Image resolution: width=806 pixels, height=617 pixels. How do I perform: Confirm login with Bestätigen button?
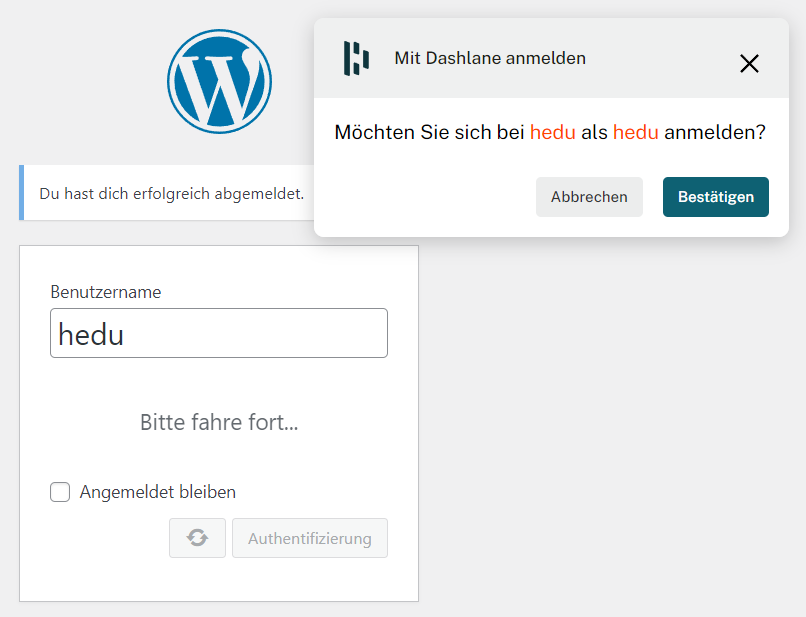click(716, 197)
